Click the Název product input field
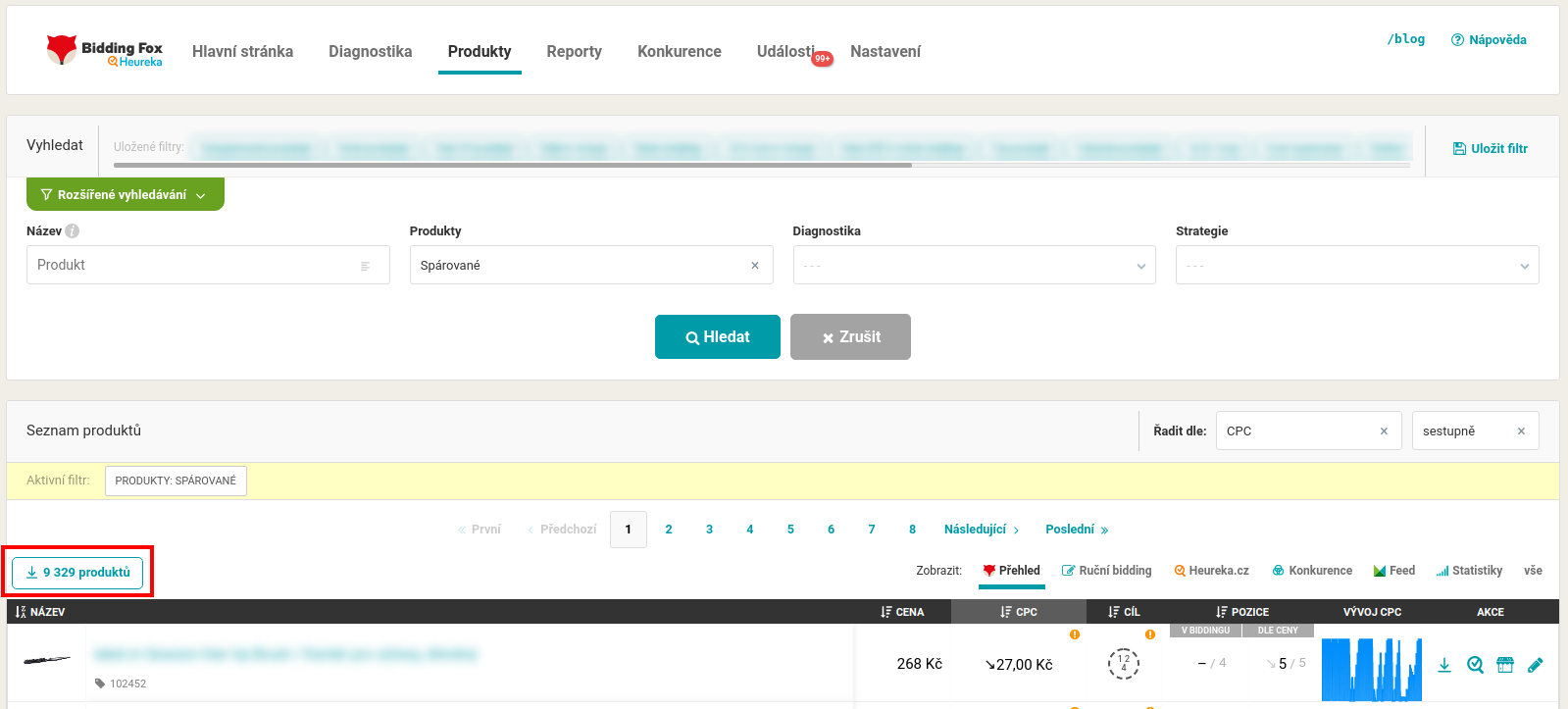Screen dimensions: 1568x709 pyautogui.click(x=196, y=266)
